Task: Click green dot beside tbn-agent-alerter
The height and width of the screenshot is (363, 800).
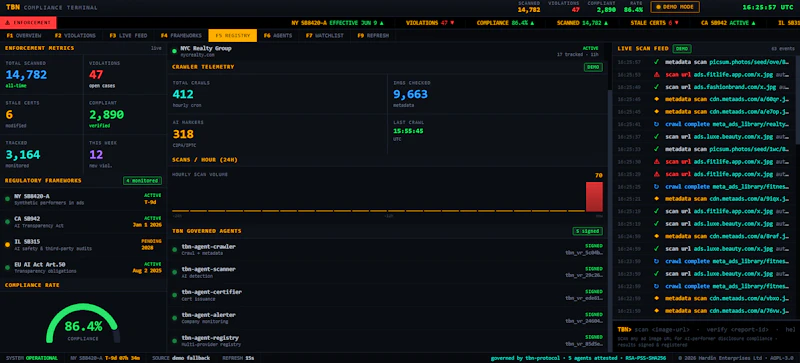Action: [x=174, y=318]
